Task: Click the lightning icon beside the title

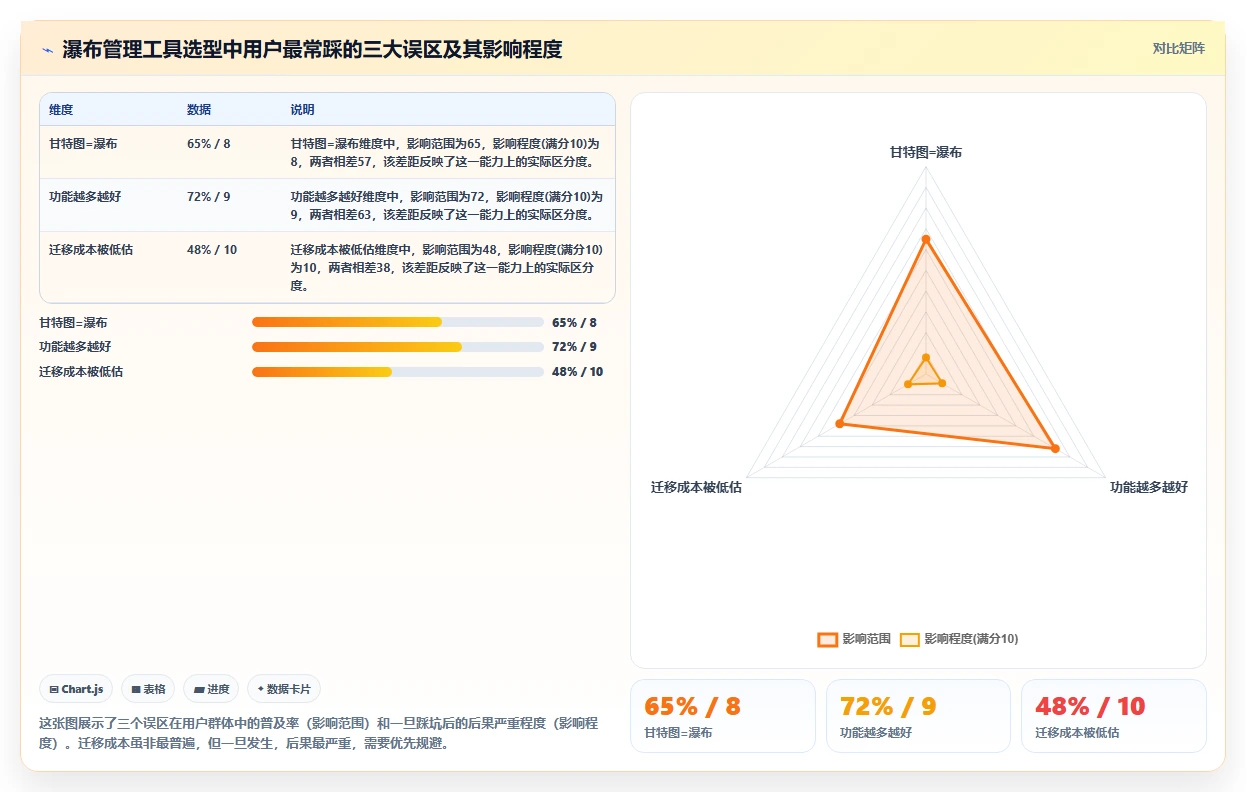Action: 47,50
